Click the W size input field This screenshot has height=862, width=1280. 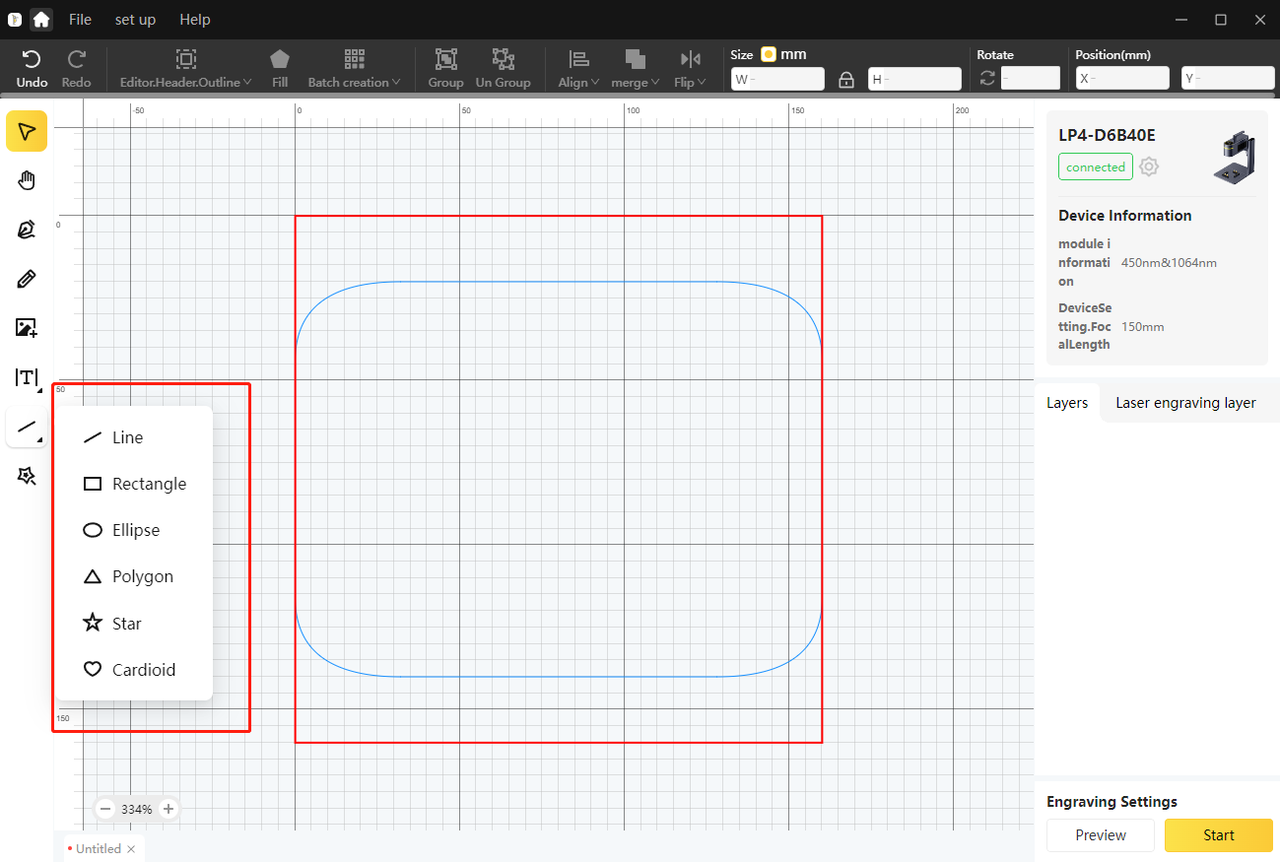coord(778,79)
